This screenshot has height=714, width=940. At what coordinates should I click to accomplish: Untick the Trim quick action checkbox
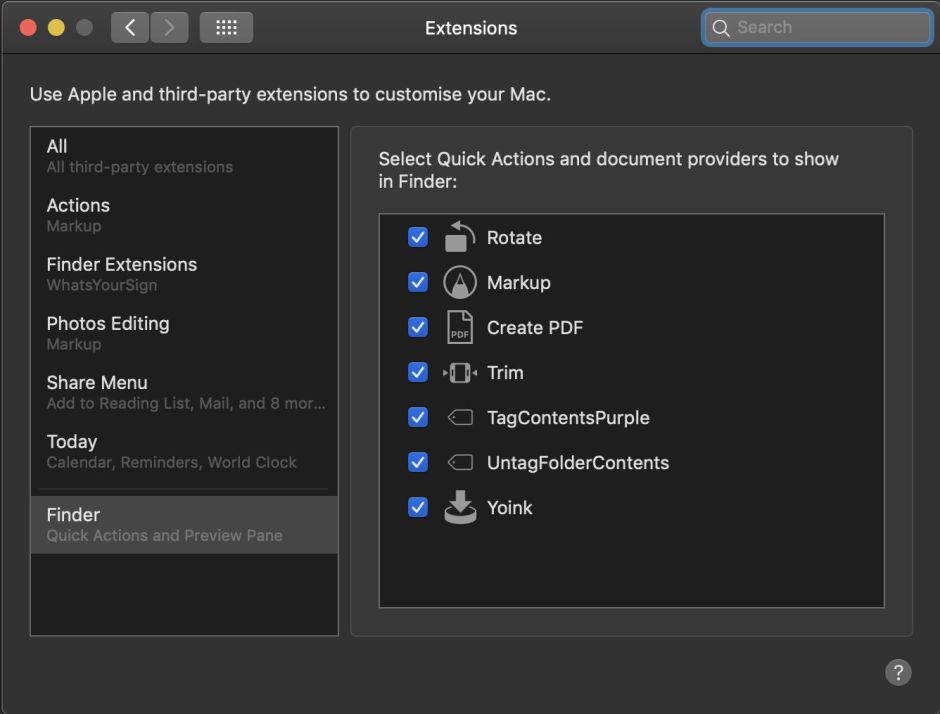(418, 372)
